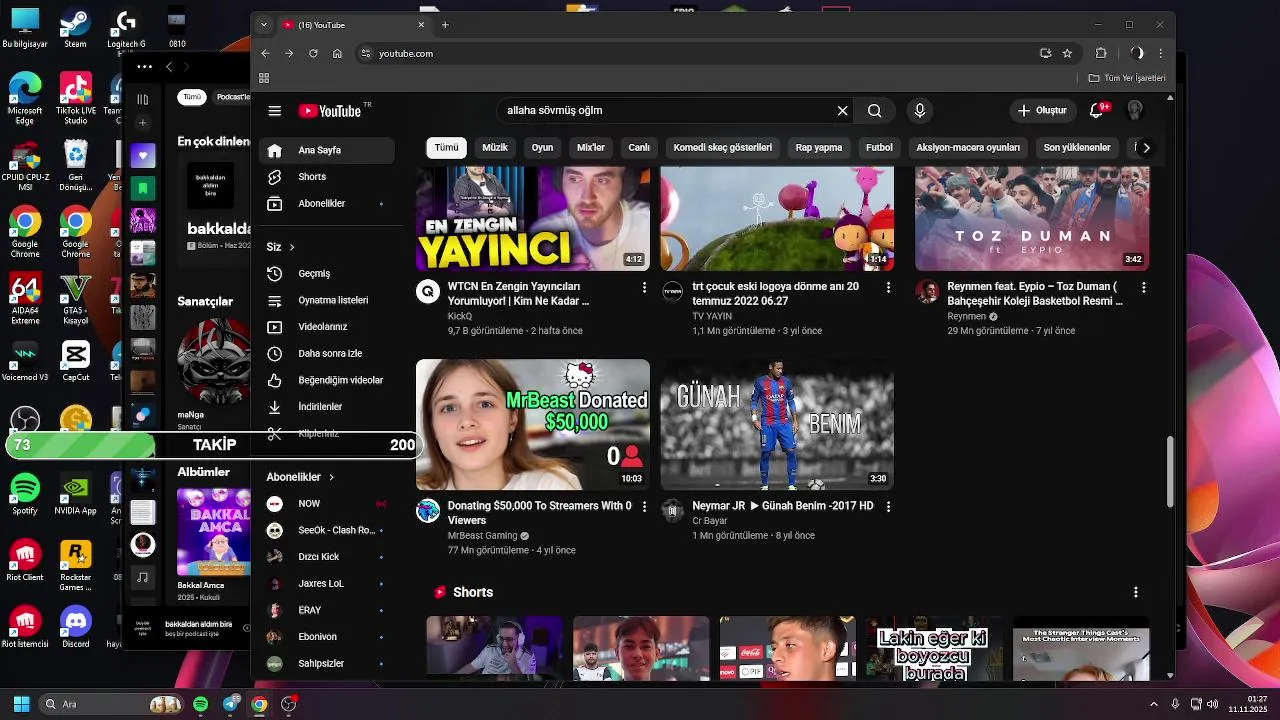Reload the page in Chrome
The width and height of the screenshot is (1280, 720).
pyautogui.click(x=313, y=53)
